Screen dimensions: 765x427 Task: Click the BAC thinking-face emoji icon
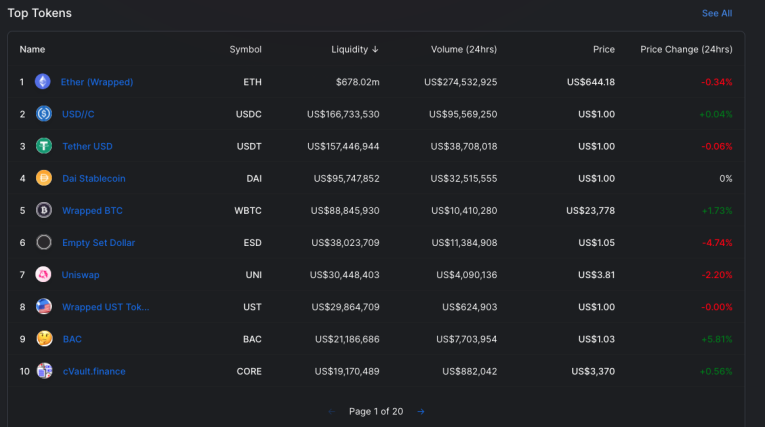[x=44, y=339]
